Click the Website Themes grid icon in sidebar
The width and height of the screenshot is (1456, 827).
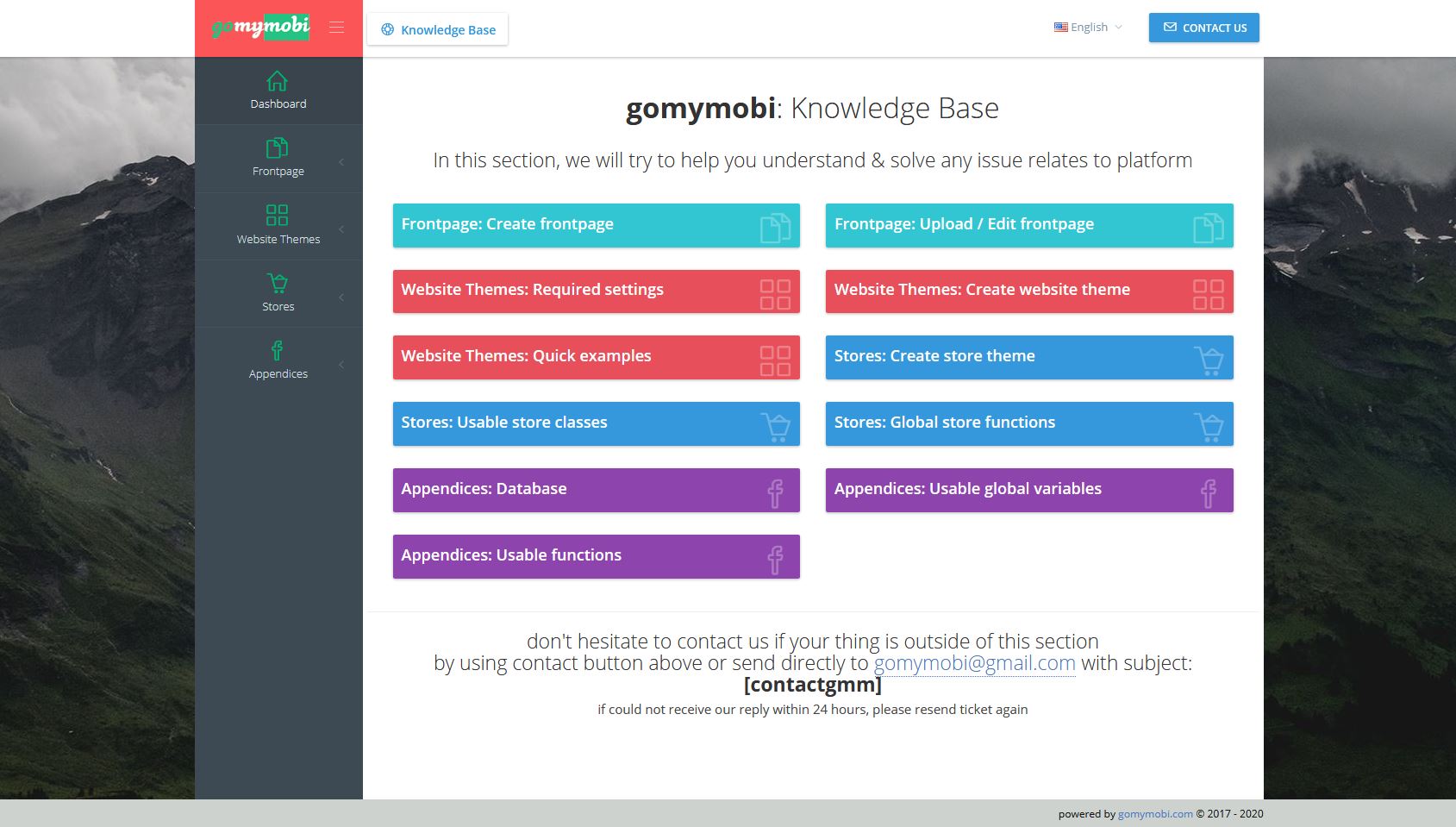tap(277, 215)
